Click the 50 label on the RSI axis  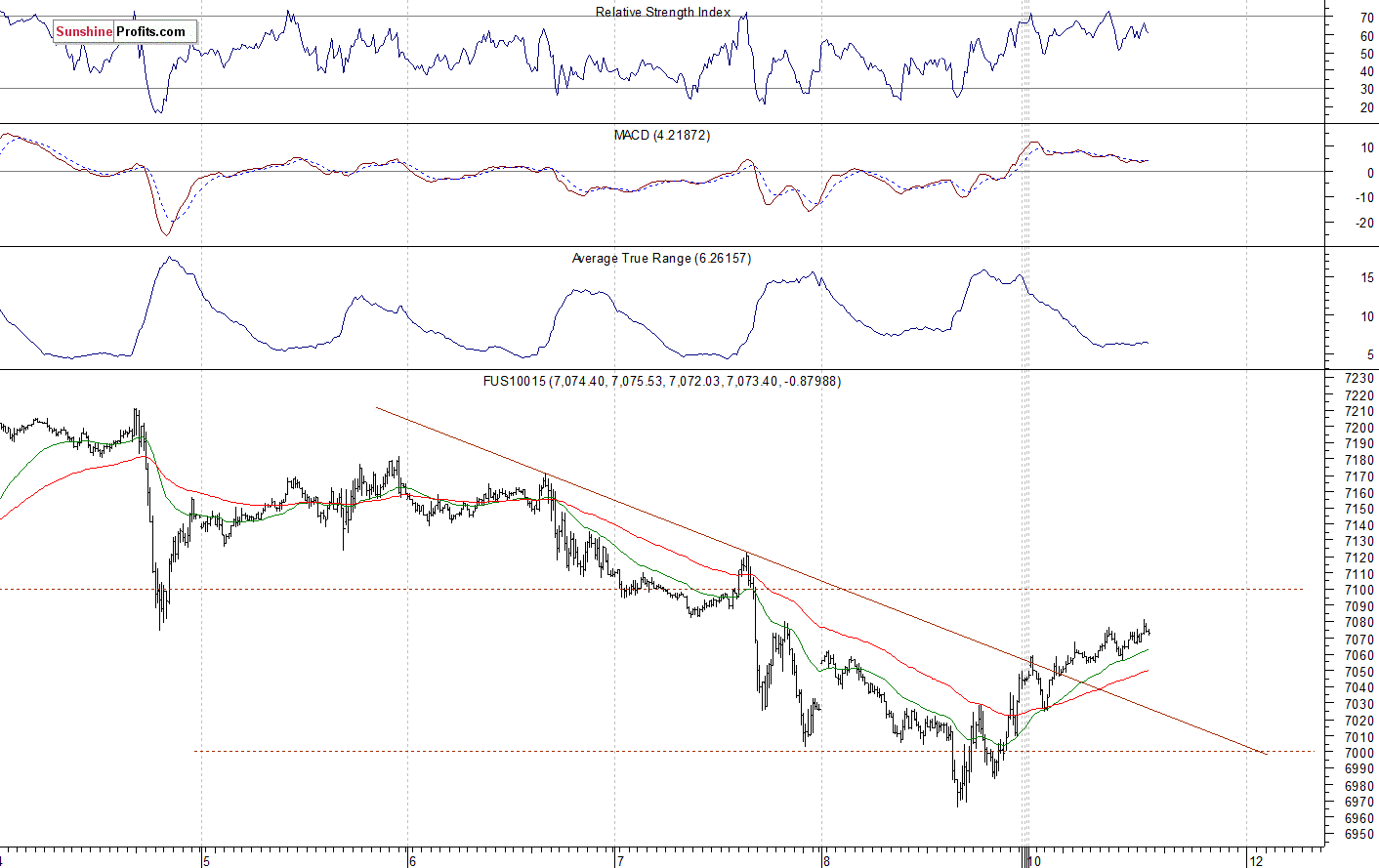pos(1366,55)
